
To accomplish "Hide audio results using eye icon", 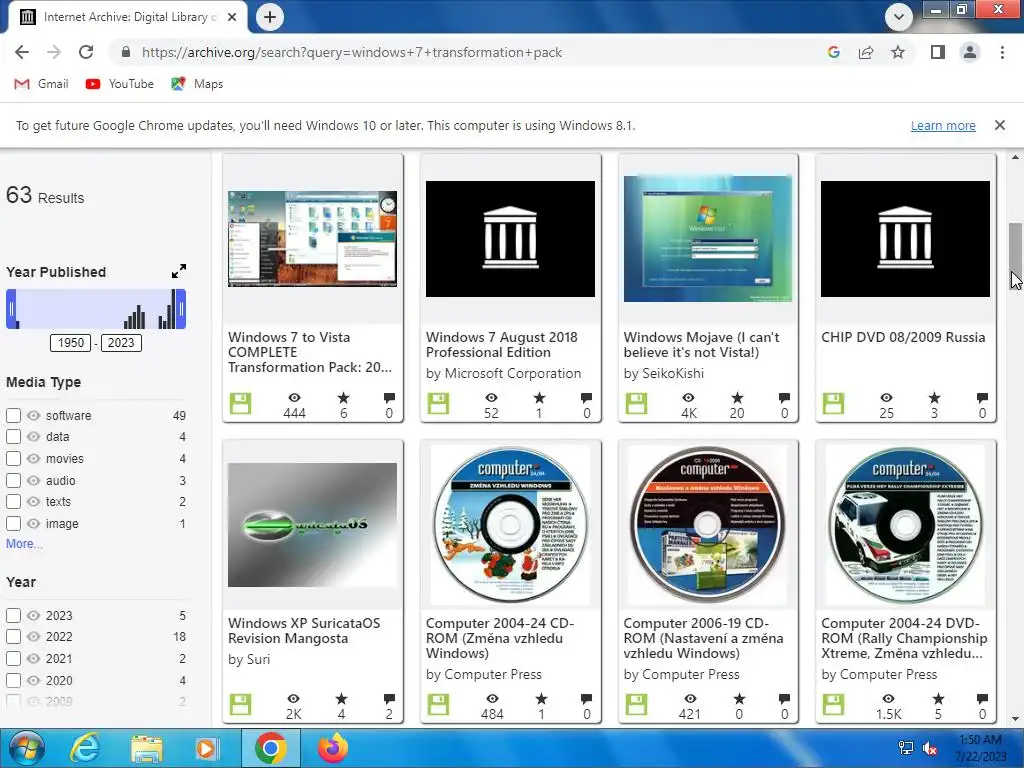I will pyautogui.click(x=33, y=480).
